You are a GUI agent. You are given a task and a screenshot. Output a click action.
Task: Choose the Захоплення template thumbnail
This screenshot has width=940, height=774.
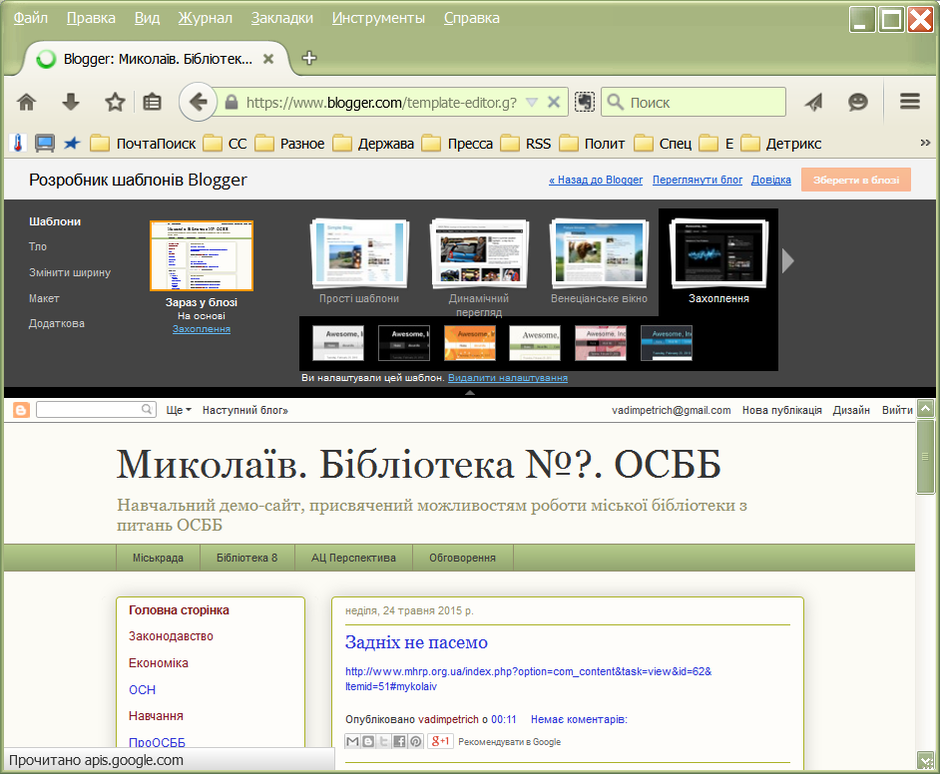719,254
